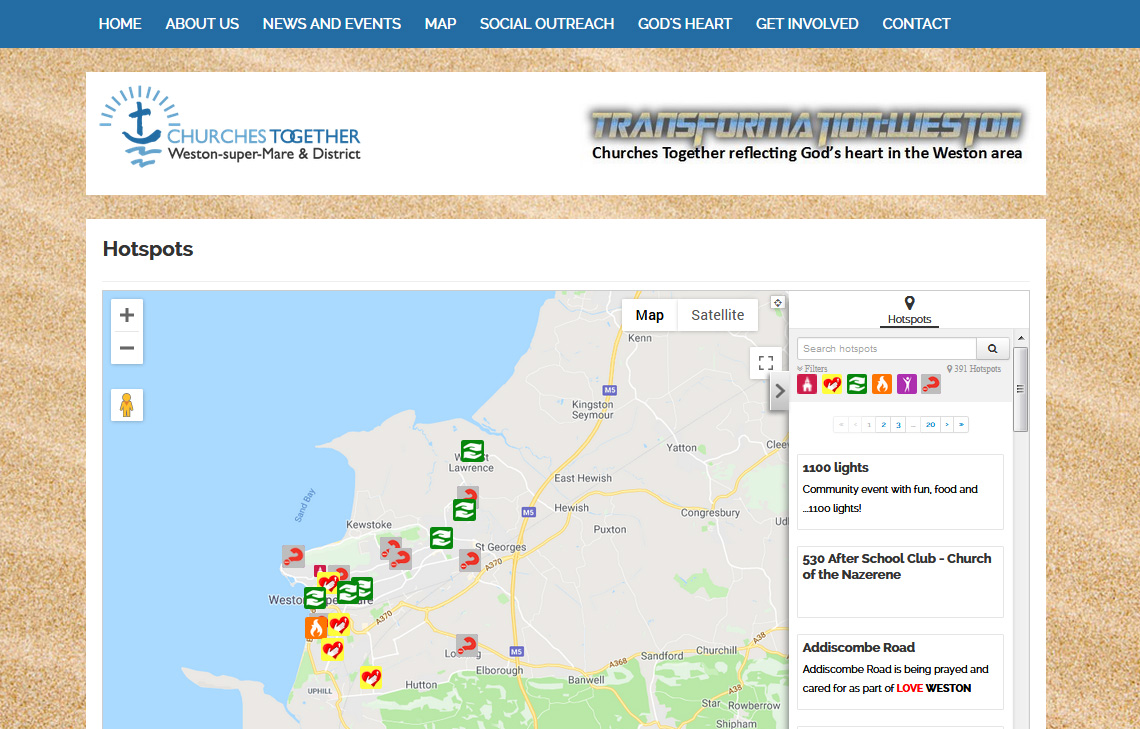Open the 1100 lights hotspot entry
The image size is (1140, 729).
click(x=835, y=468)
